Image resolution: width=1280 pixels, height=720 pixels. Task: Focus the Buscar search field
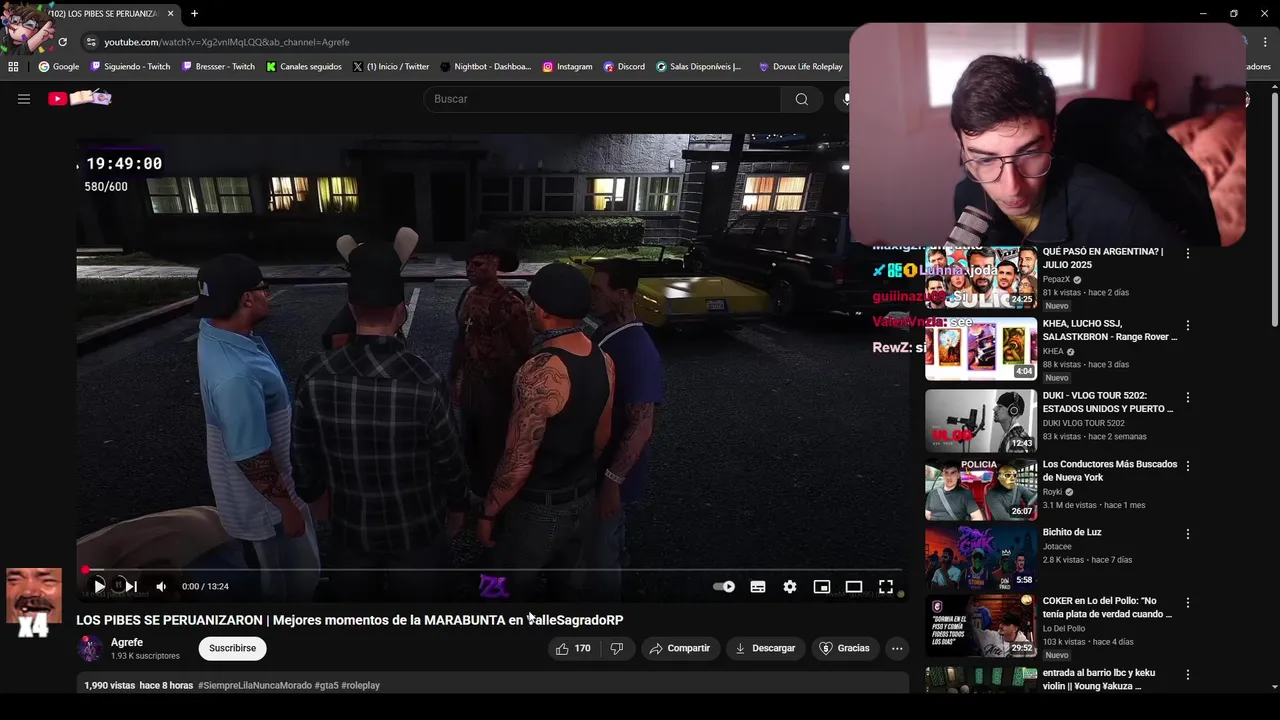click(x=603, y=99)
